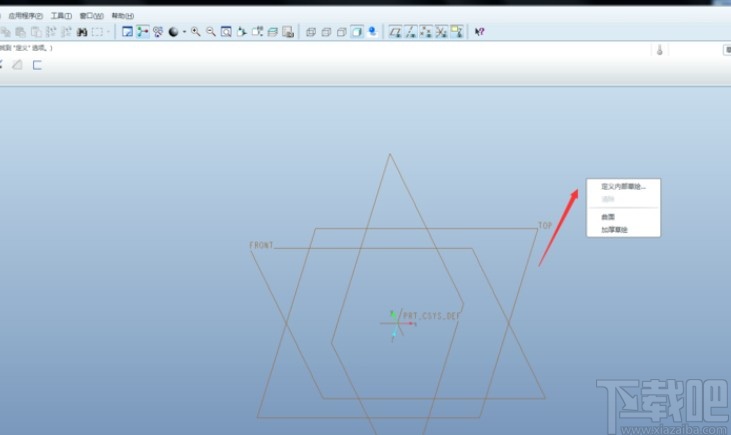Choose 曲面 from the context menu

608,217
